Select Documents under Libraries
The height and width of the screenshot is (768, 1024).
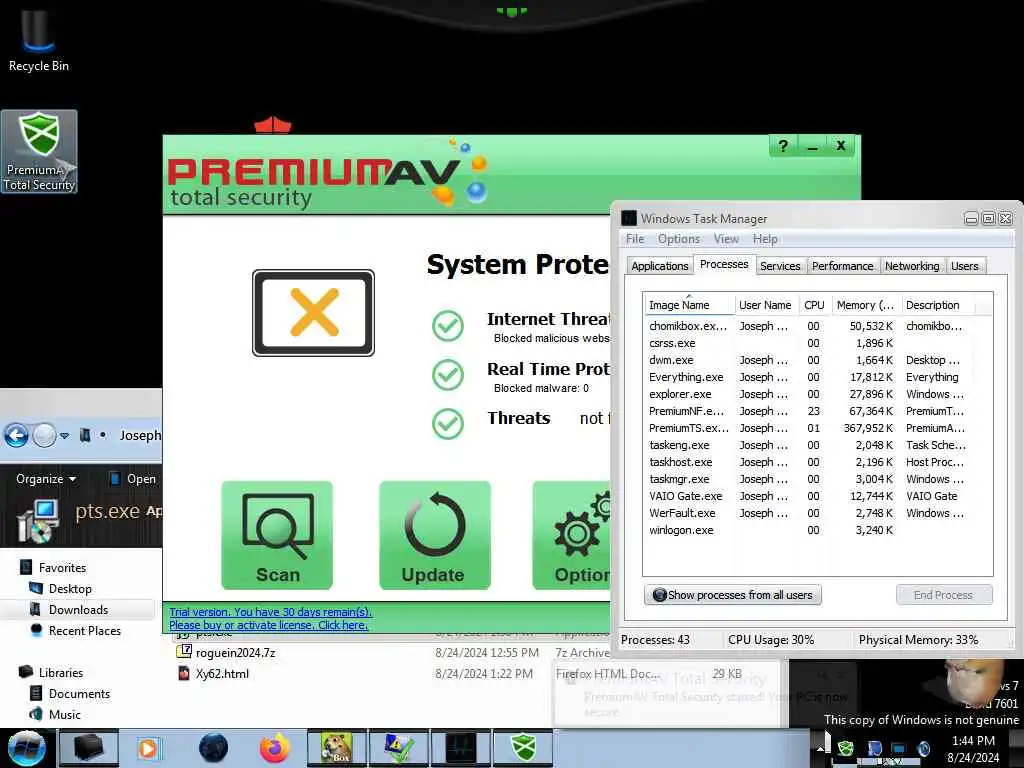[79, 693]
